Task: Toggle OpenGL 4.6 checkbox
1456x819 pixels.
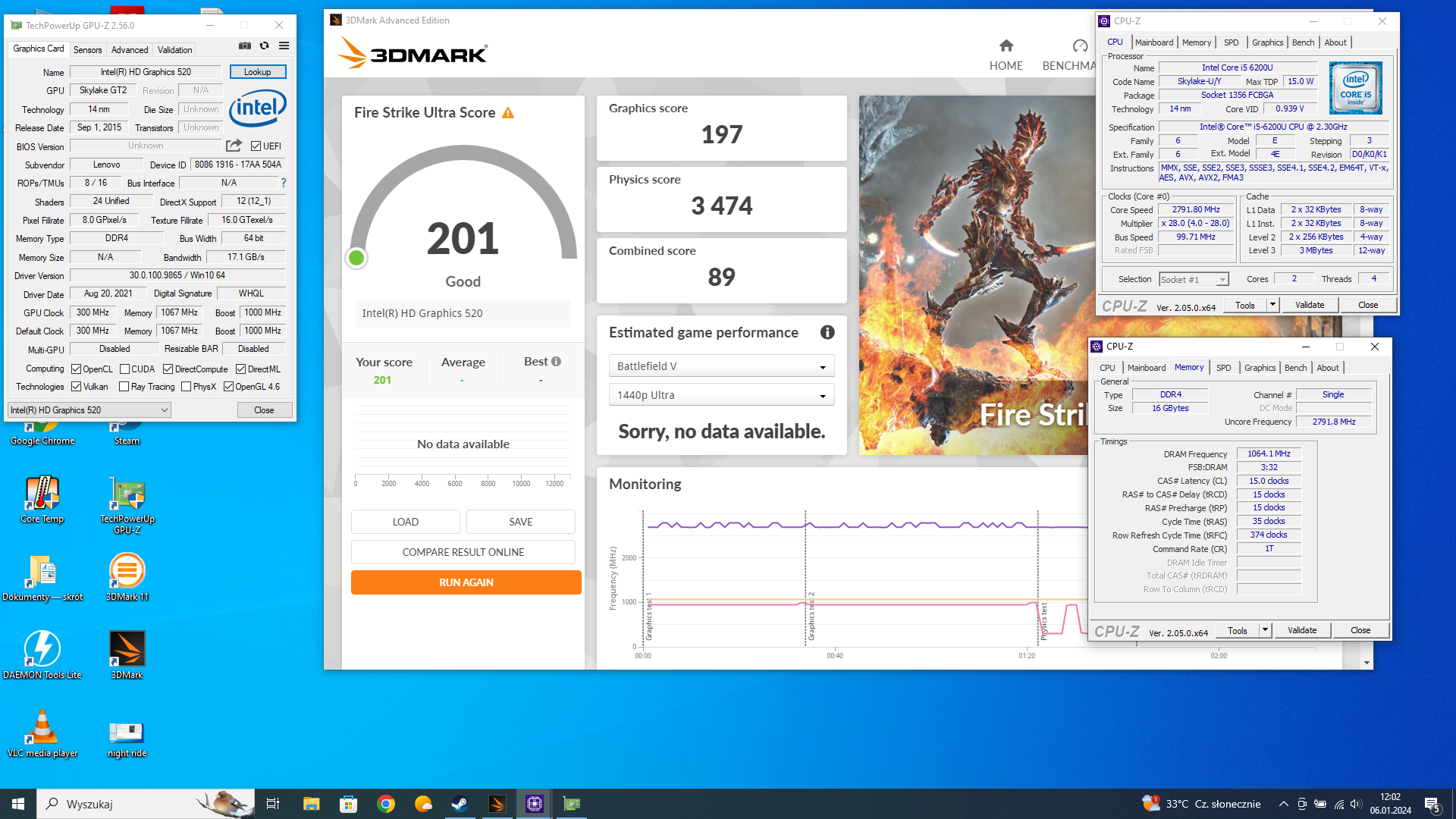Action: pyautogui.click(x=228, y=387)
